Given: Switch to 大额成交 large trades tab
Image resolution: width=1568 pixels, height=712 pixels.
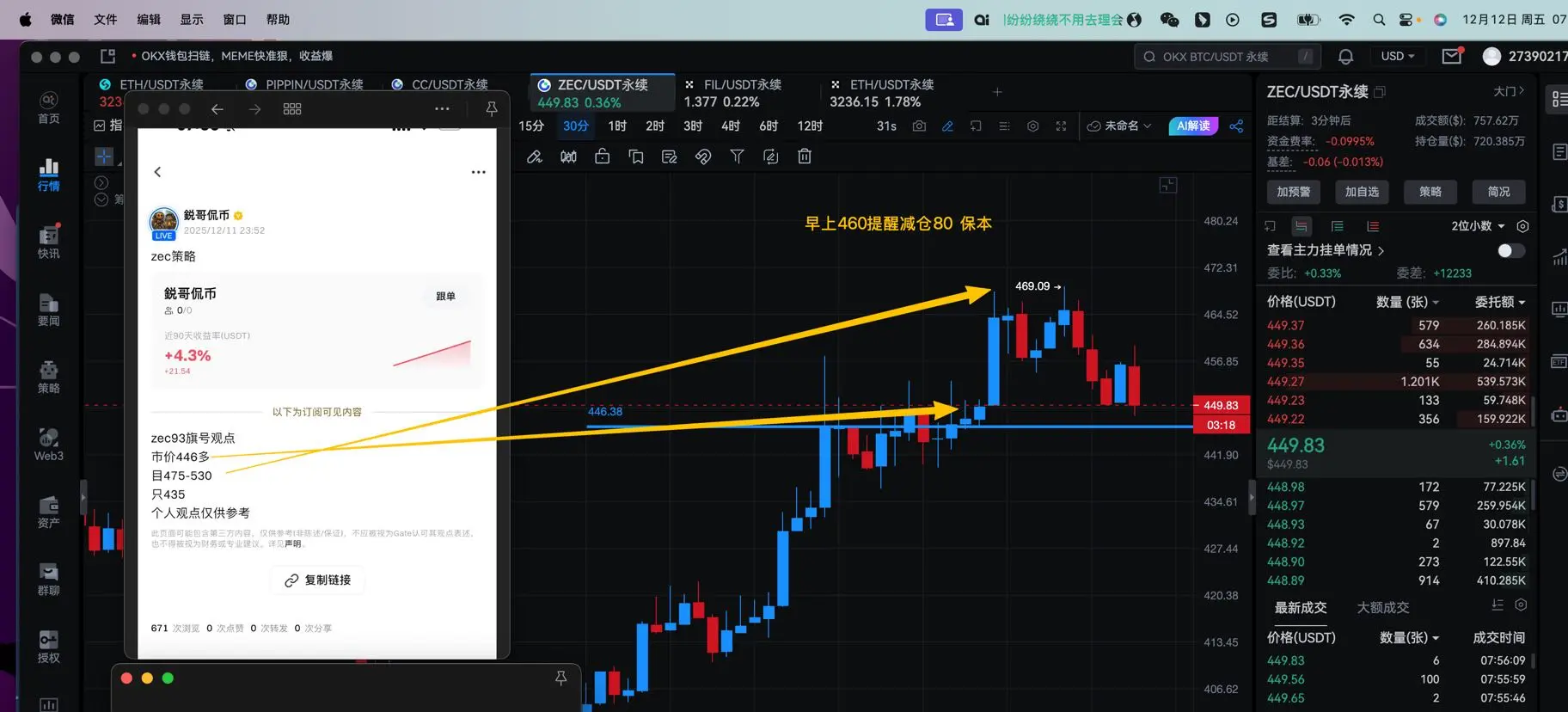Looking at the screenshot, I should point(1383,608).
